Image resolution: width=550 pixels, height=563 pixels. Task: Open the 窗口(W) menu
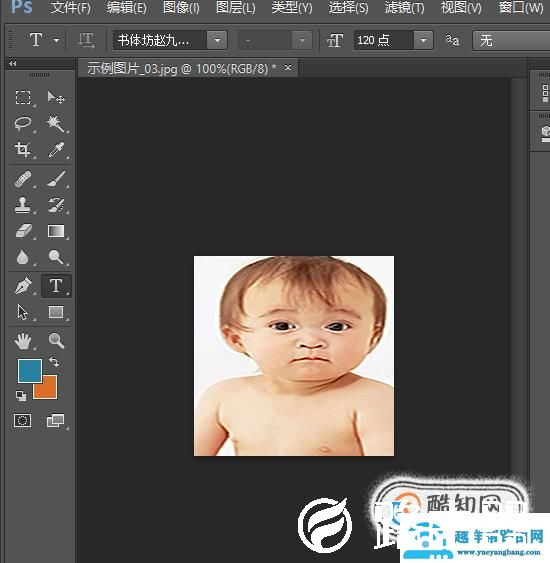pyautogui.click(x=521, y=8)
